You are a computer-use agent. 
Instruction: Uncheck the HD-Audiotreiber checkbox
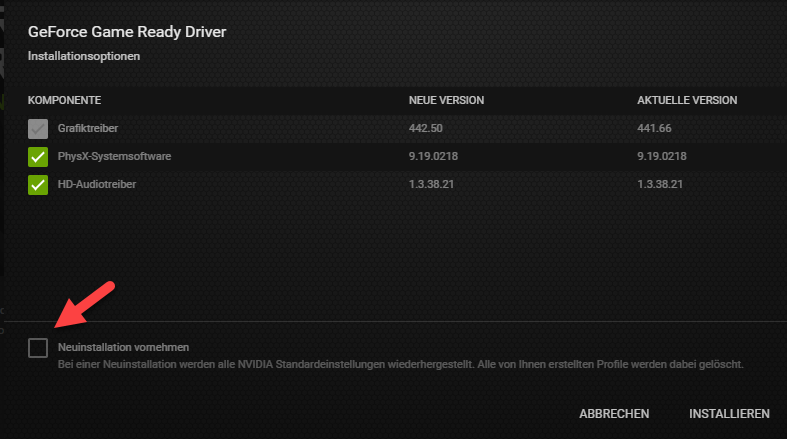(38, 185)
